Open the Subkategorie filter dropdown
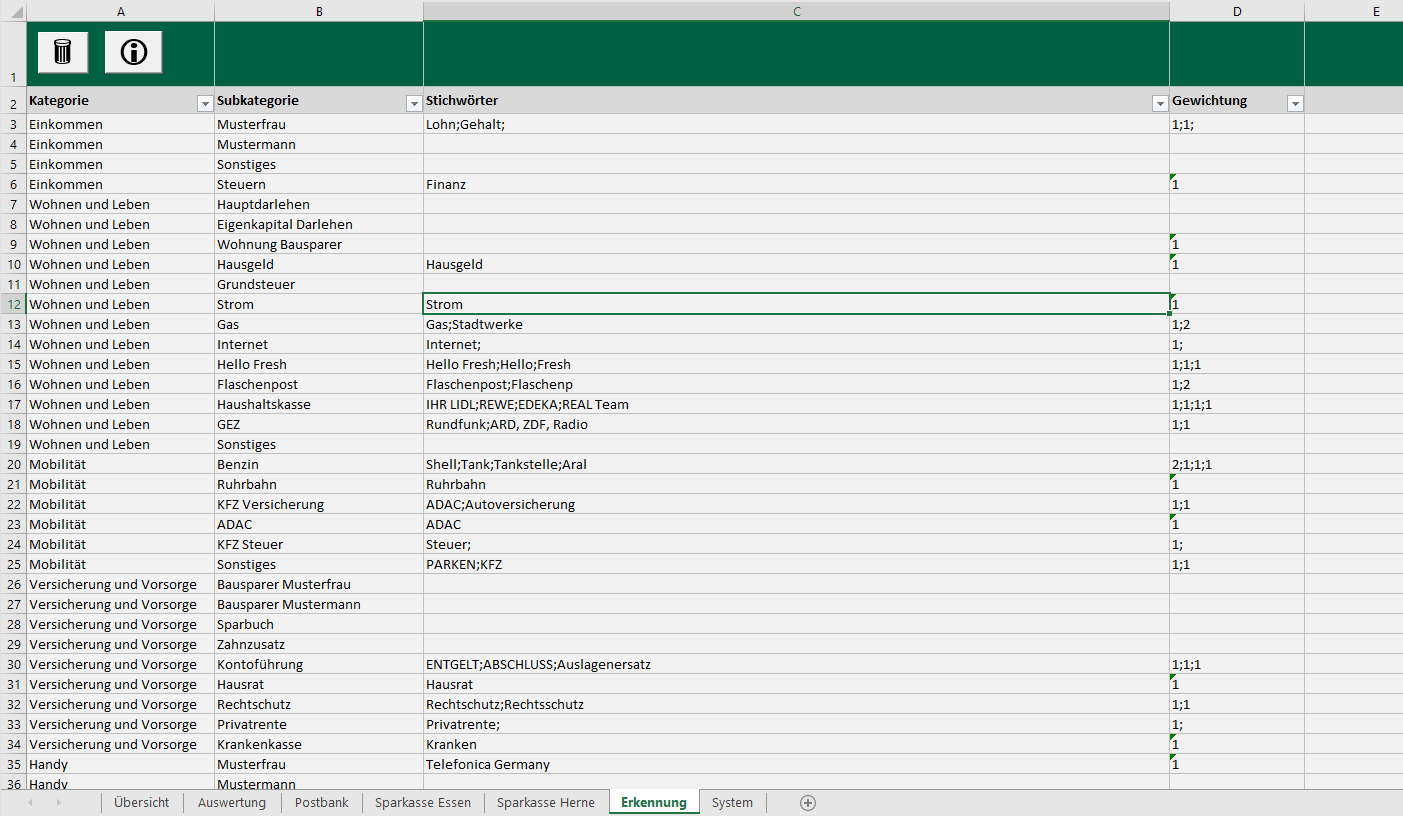 click(x=414, y=103)
